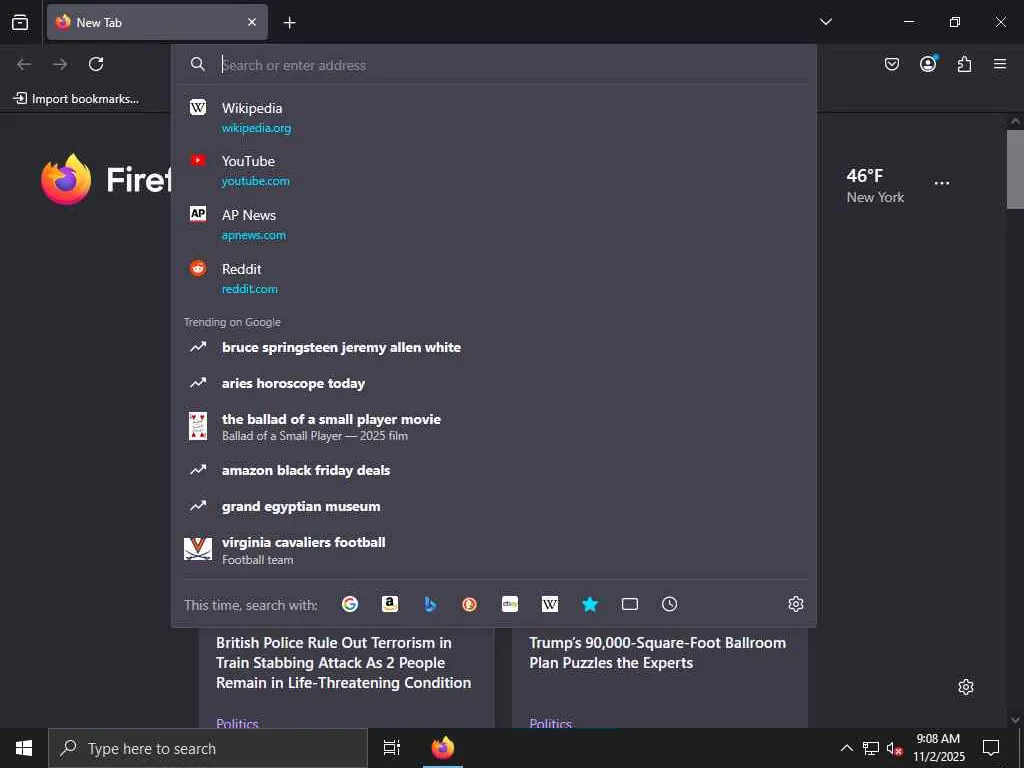Click the 46°F New York weather
Viewport: 1024px width, 768px height.
click(875, 186)
